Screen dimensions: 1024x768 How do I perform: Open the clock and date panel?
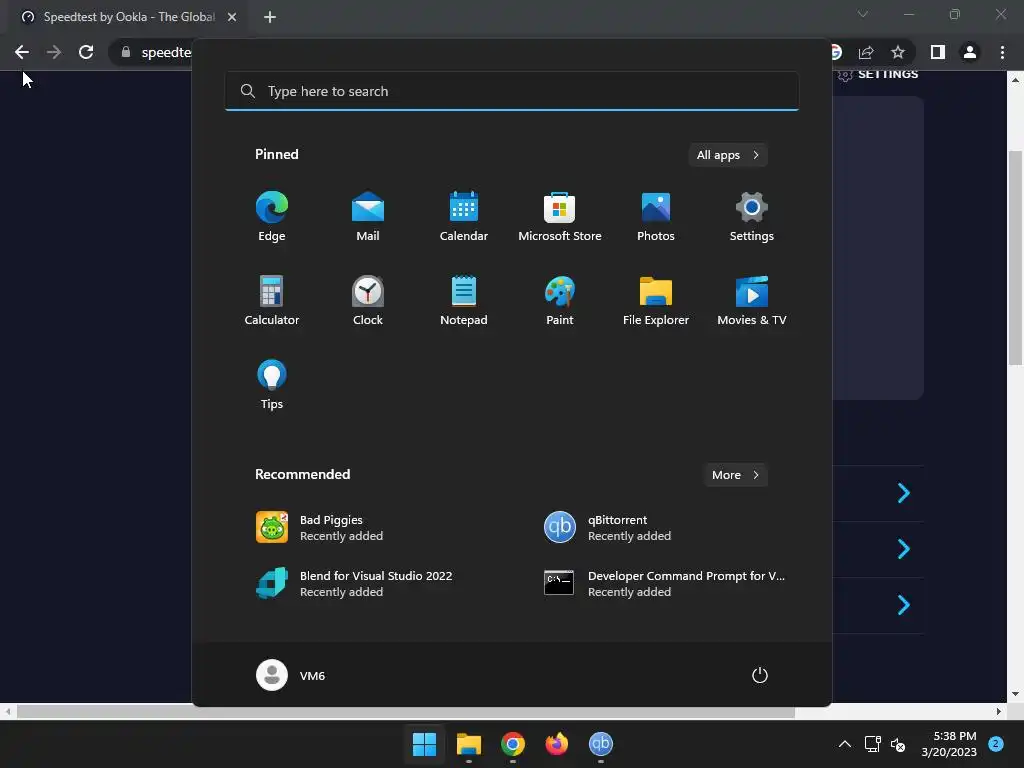click(x=949, y=744)
